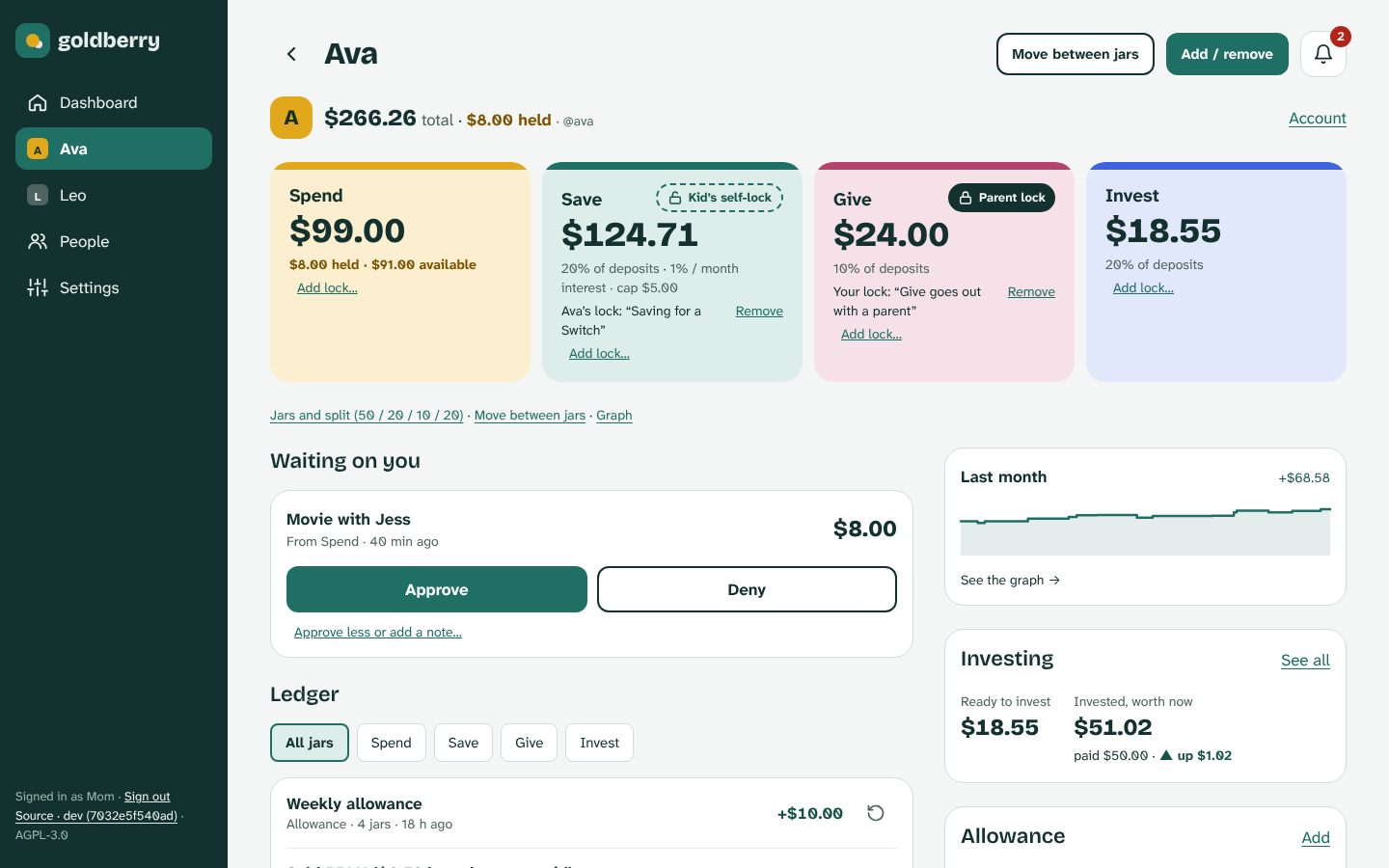Add a lock to the Give jar
Image resolution: width=1389 pixels, height=868 pixels.
pos(871,334)
